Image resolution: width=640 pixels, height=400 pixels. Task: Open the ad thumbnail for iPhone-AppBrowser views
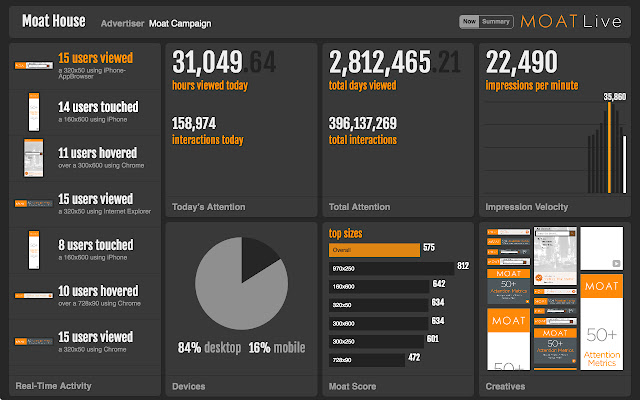tap(34, 65)
